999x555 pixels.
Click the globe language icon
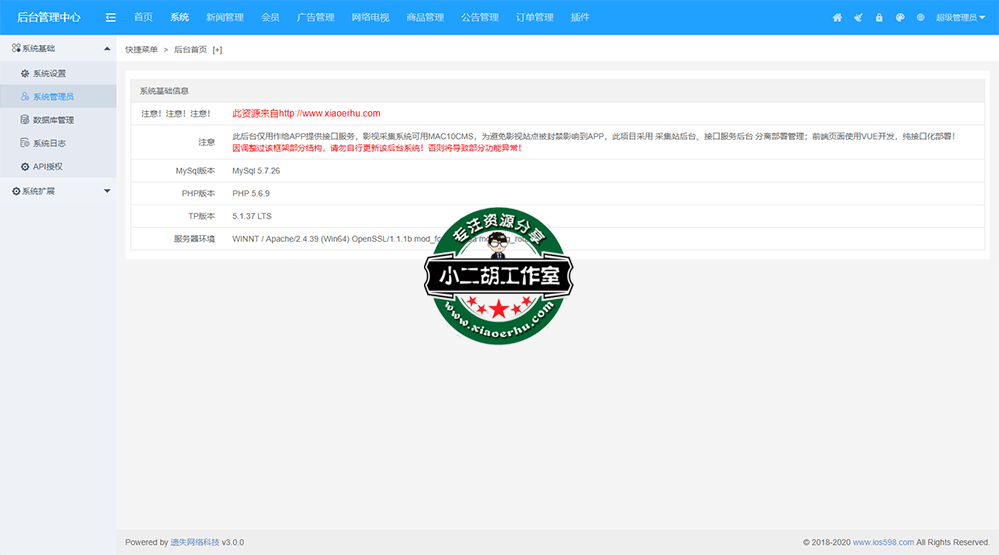(x=920, y=18)
